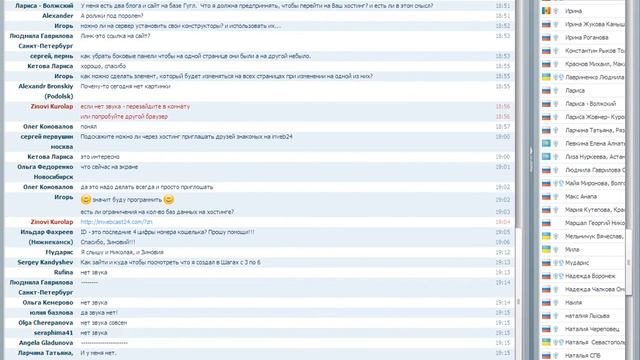Open the inwebcast24.com link from Zinovi Kurolap
Viewport: 640px width, 360px height.
(116, 222)
